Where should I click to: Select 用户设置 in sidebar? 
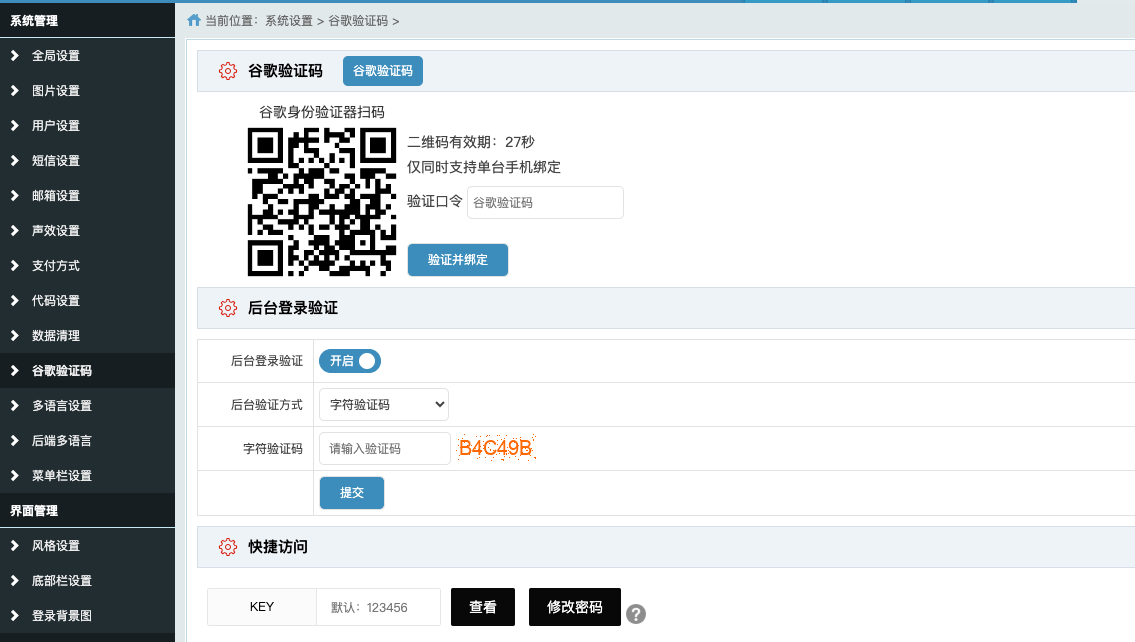coord(88,125)
